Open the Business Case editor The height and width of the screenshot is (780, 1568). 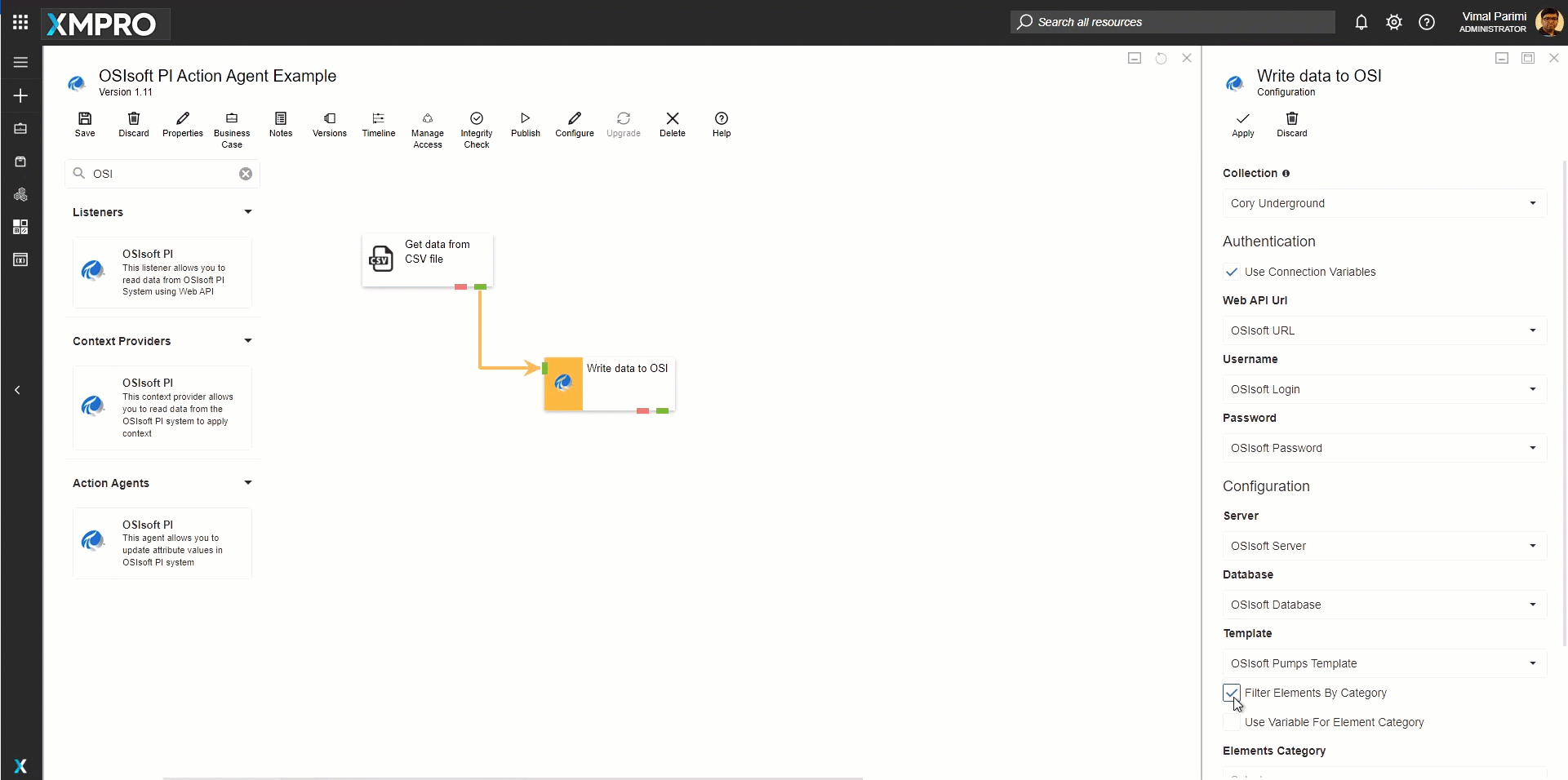(x=232, y=130)
